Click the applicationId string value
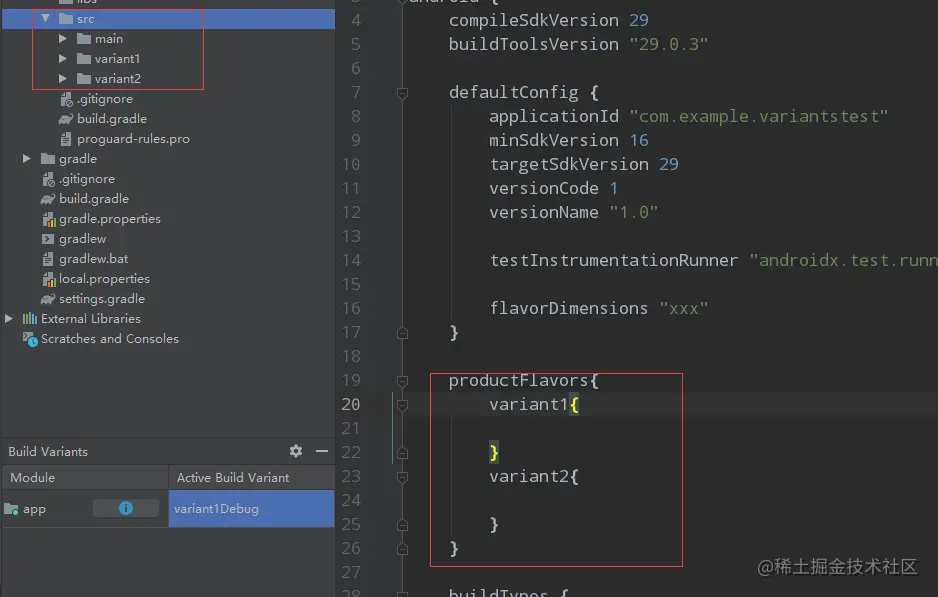The width and height of the screenshot is (938, 597). pos(759,116)
